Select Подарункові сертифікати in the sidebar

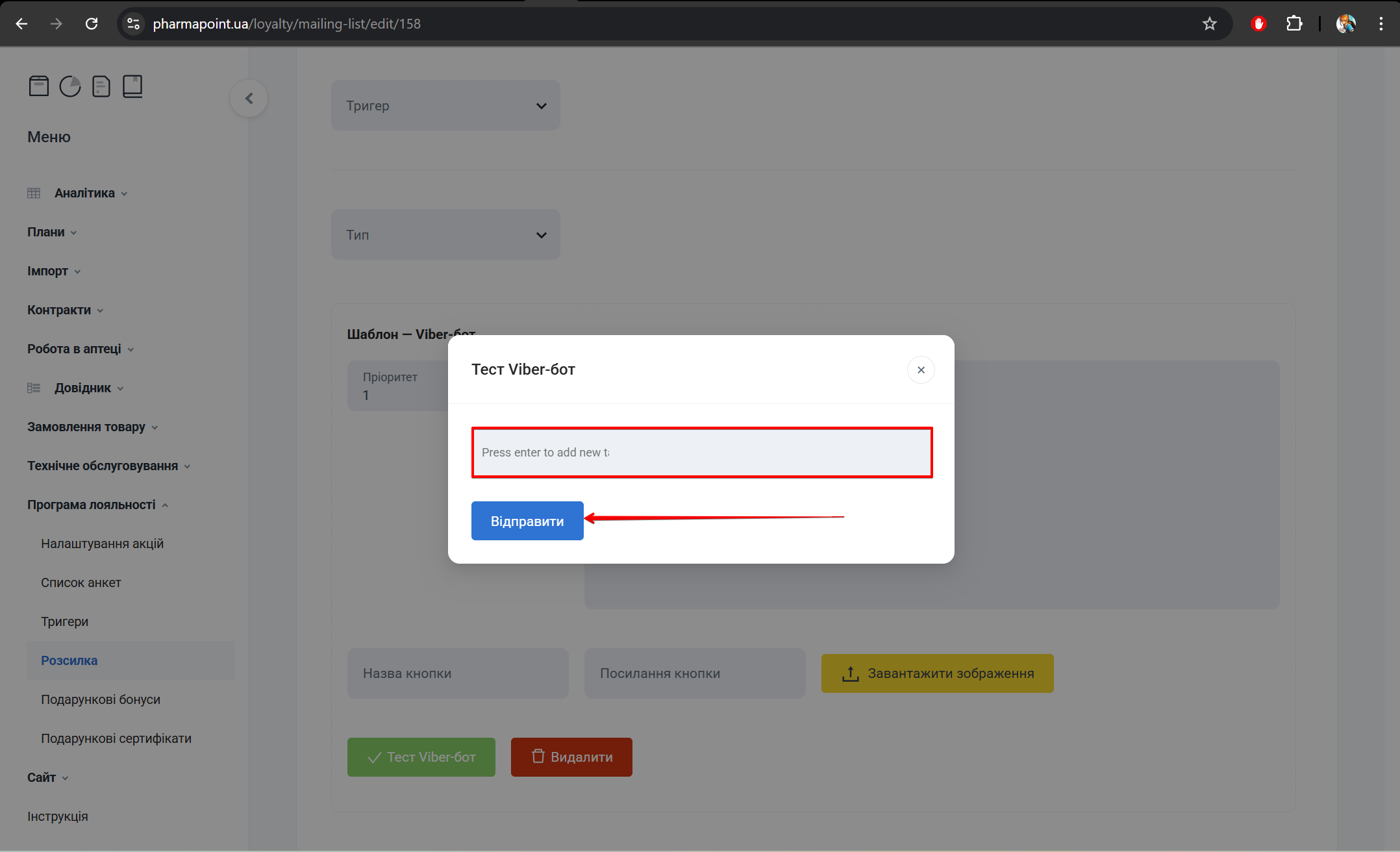tap(116, 738)
